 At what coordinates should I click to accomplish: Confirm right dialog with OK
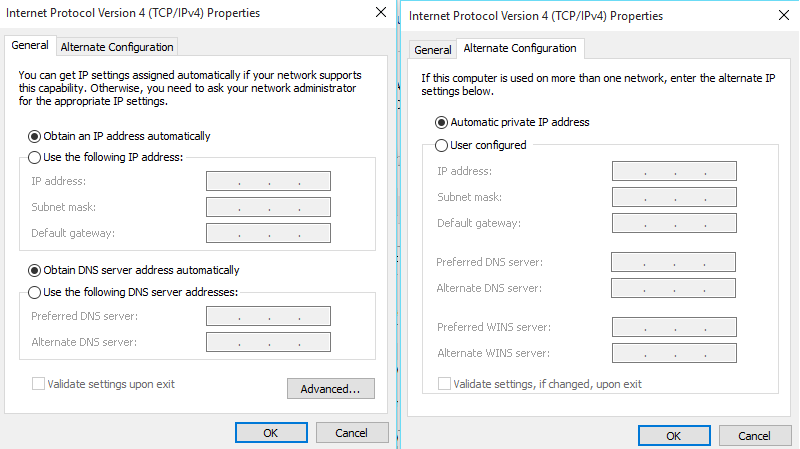[674, 436]
